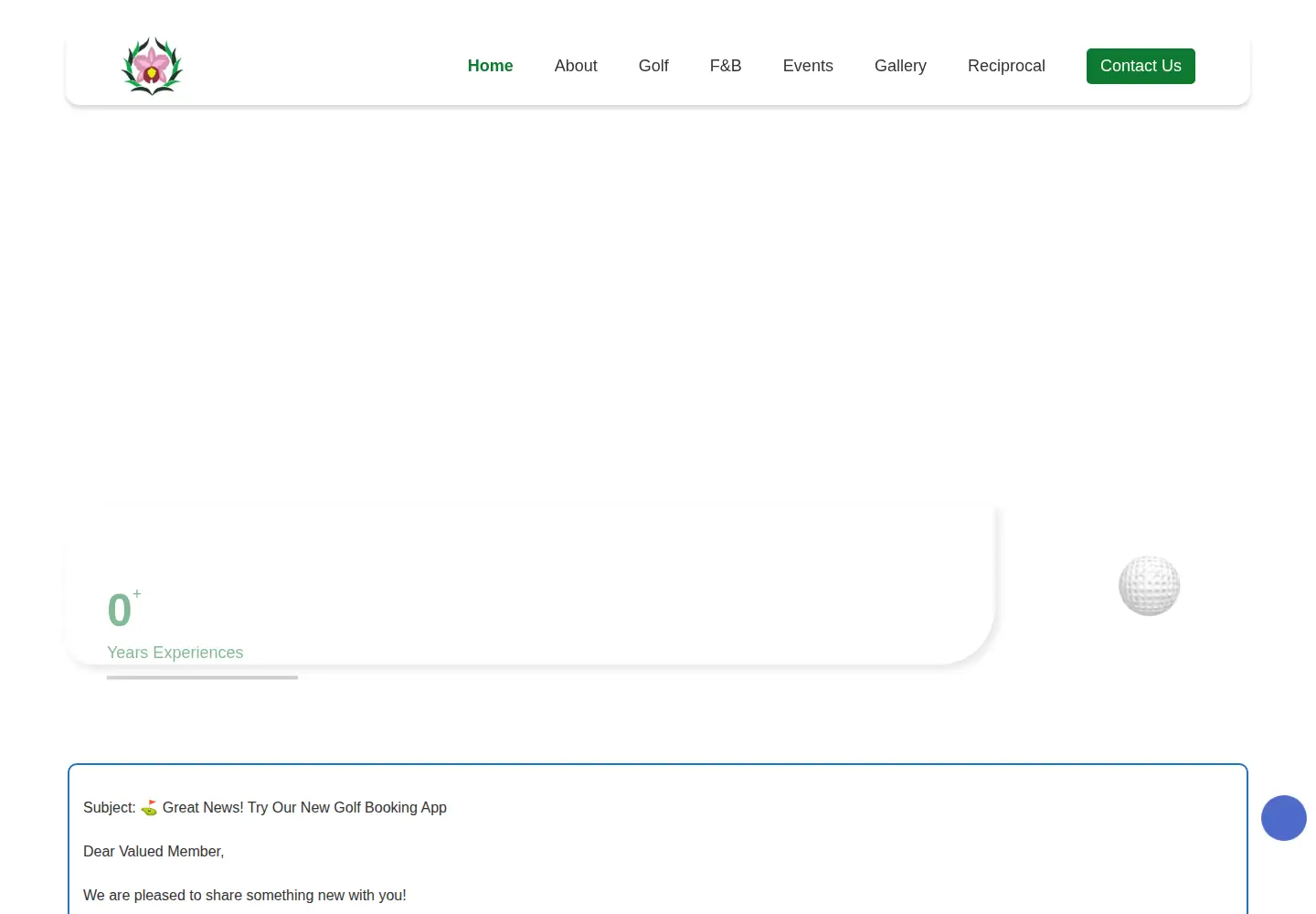Image resolution: width=1316 pixels, height=914 pixels.
Task: Click the 'pleased to share something new' line
Action: (x=245, y=896)
